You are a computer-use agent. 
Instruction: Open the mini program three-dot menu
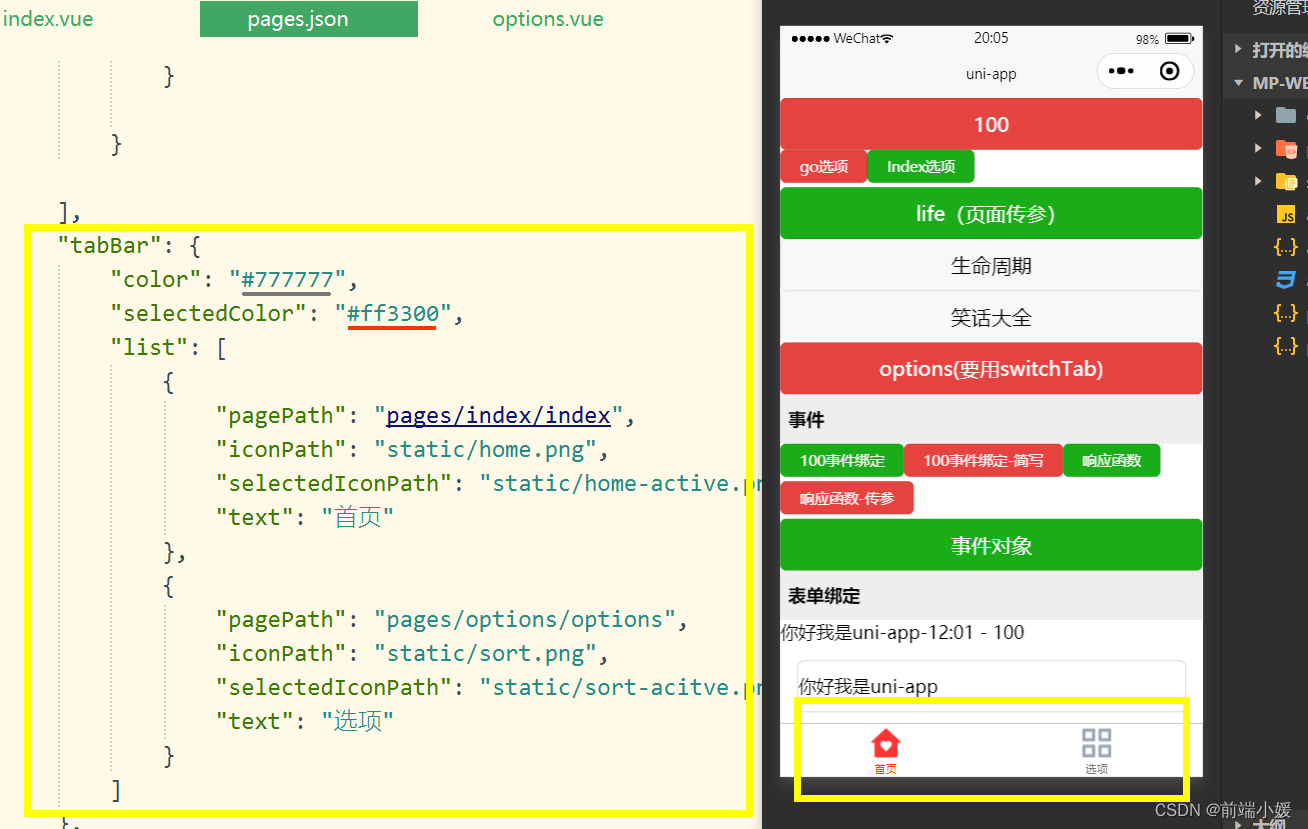[1122, 71]
